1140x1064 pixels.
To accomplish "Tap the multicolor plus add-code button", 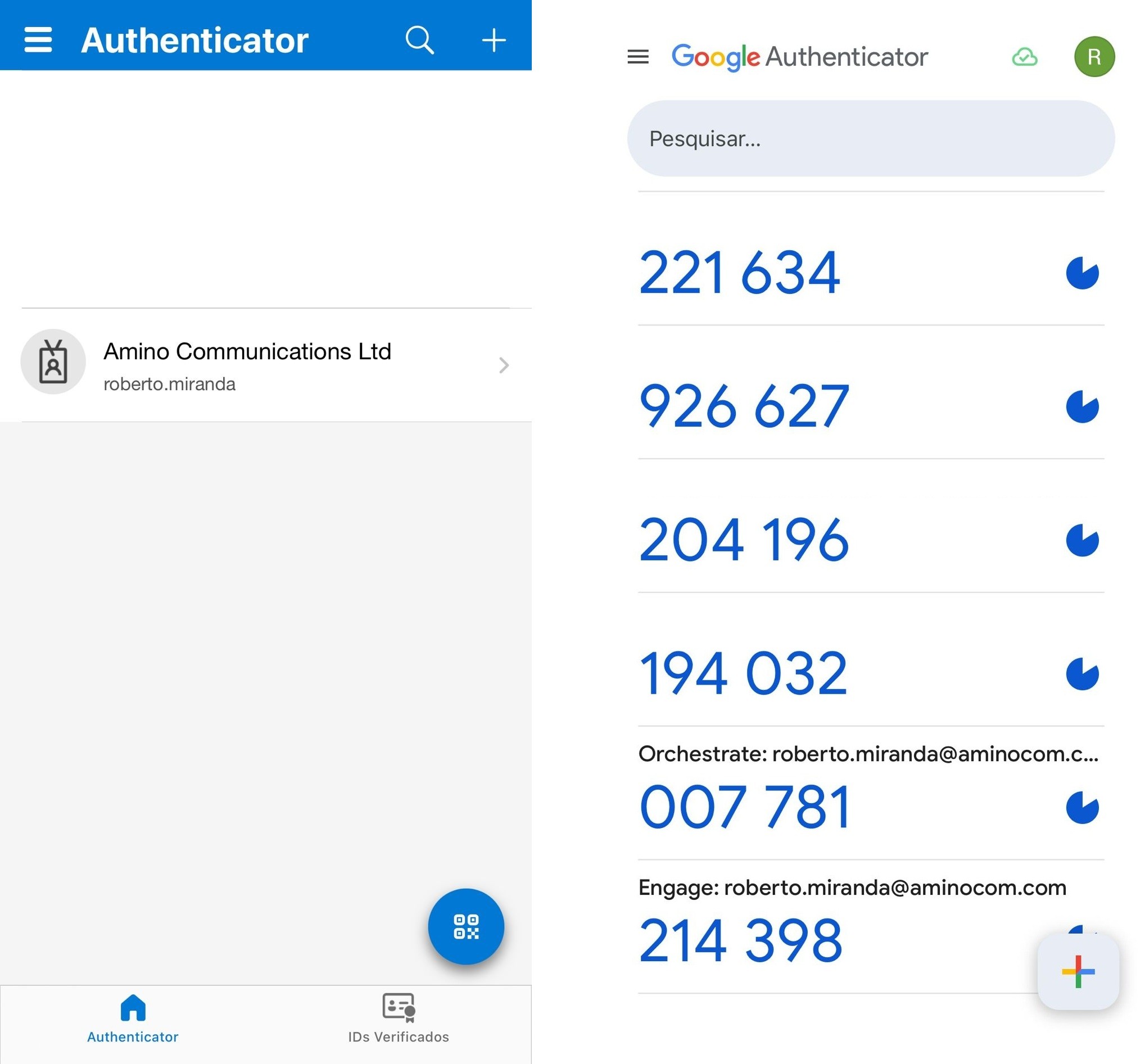I will pos(1078,972).
